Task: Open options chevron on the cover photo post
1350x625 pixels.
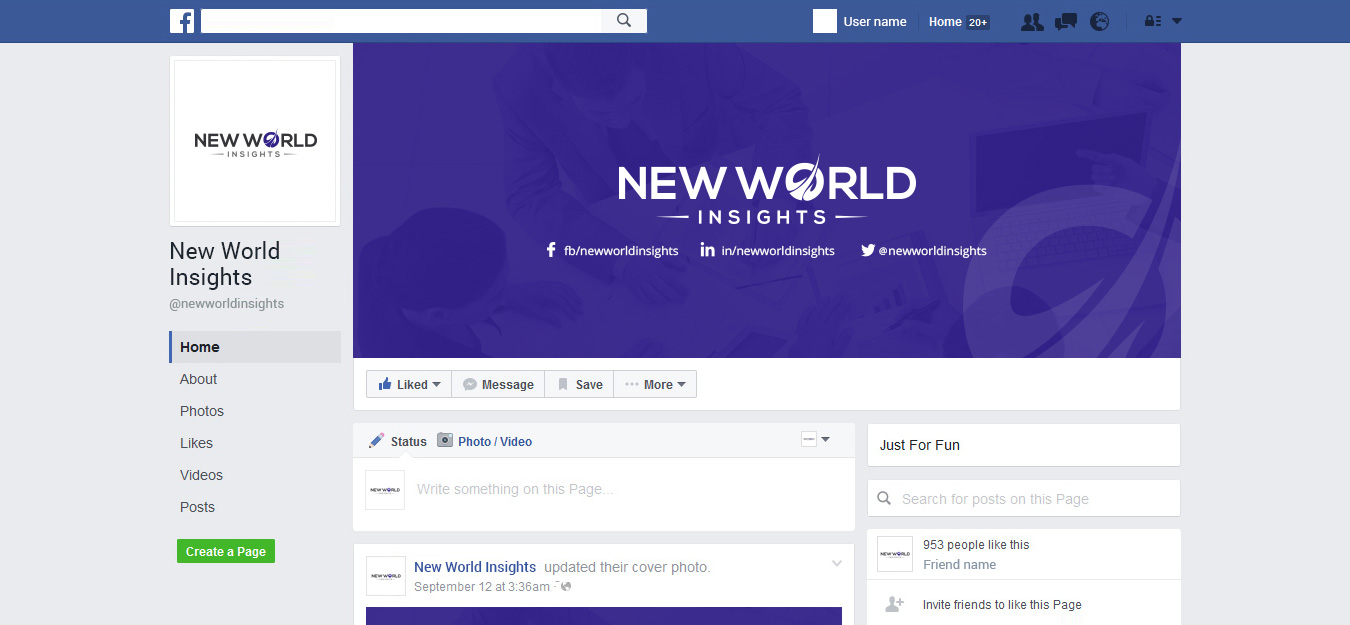Action: click(x=836, y=563)
